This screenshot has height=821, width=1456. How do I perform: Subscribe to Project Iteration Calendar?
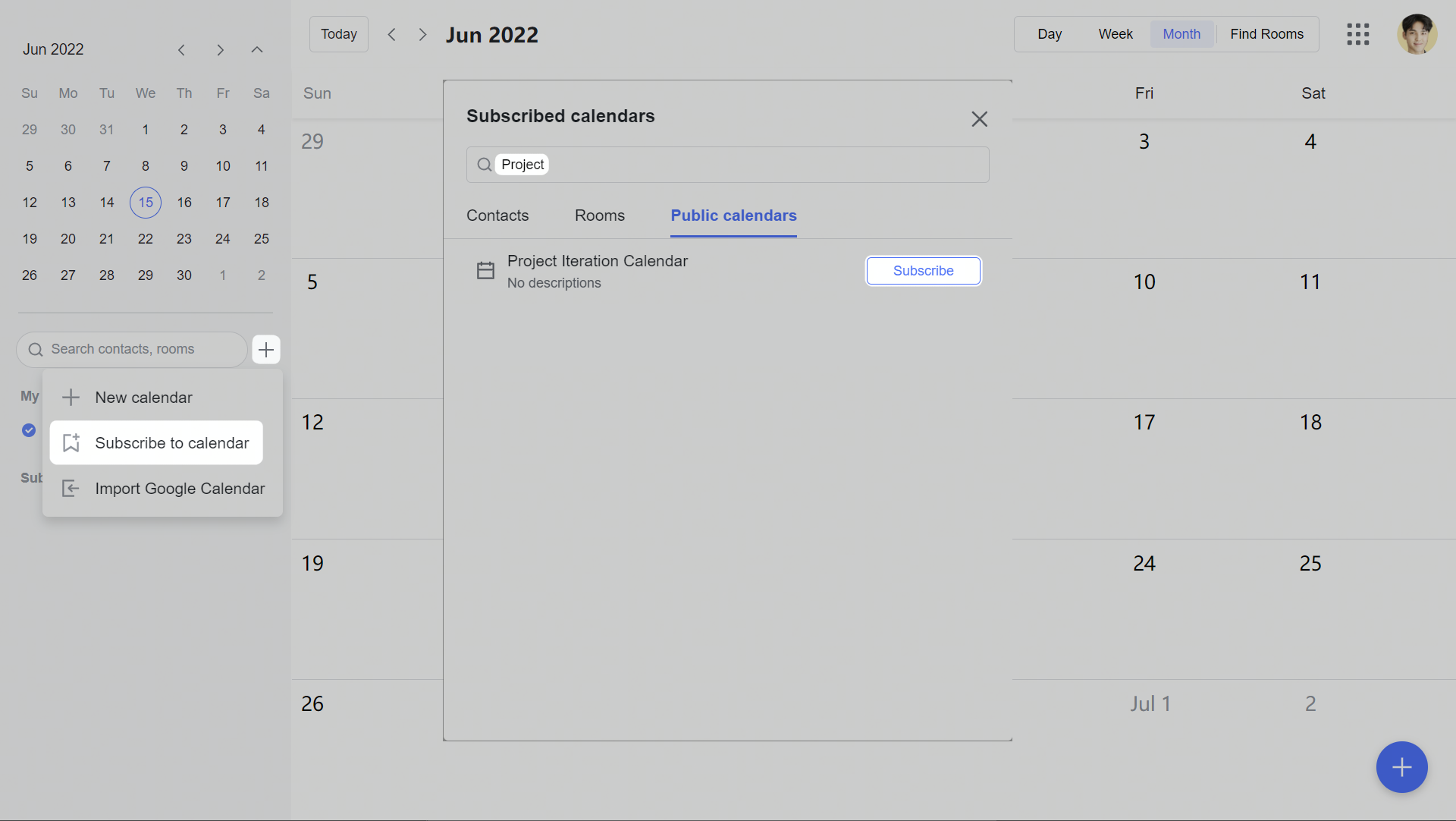[923, 271]
